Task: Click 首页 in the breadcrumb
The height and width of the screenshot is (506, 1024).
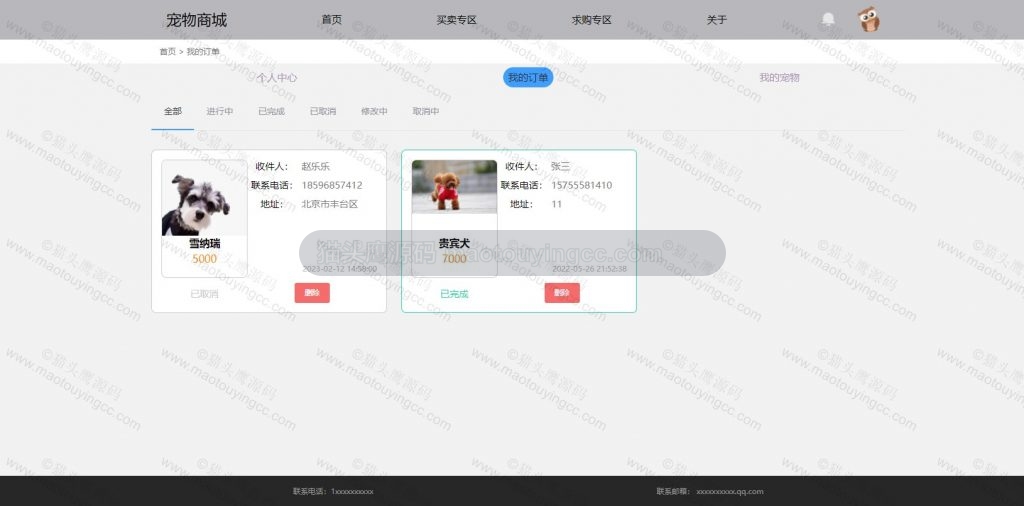Action: point(168,52)
